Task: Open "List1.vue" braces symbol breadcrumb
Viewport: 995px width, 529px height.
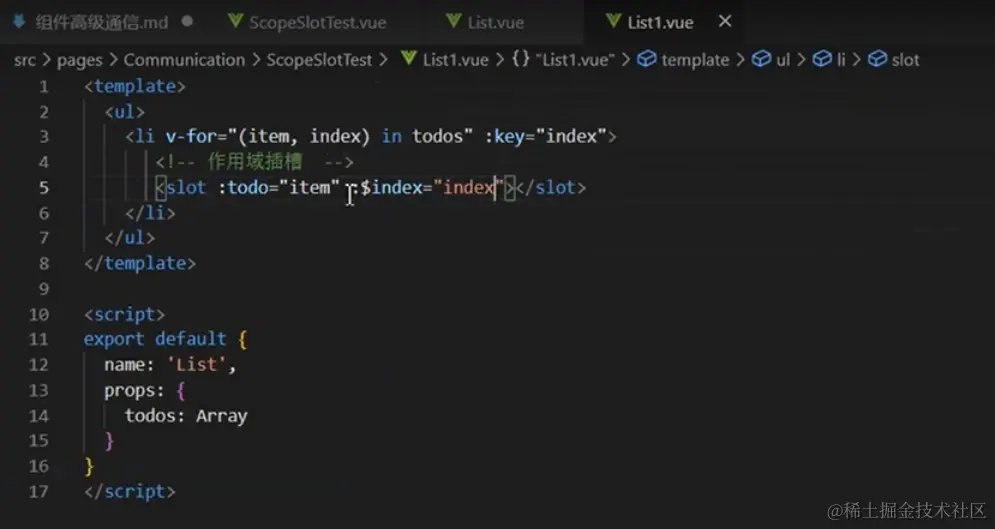Action: click(x=576, y=60)
